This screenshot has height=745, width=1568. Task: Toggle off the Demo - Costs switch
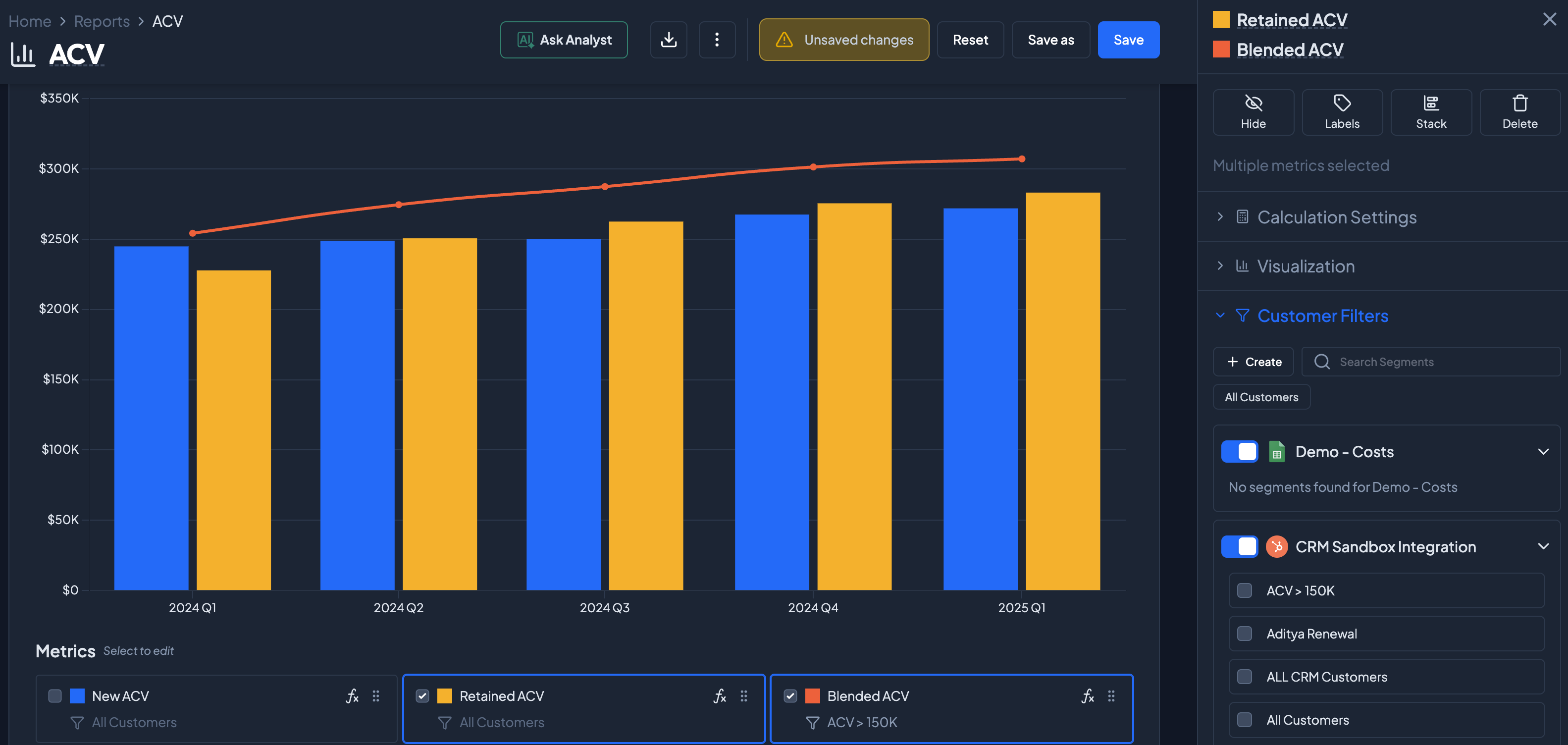click(1239, 452)
